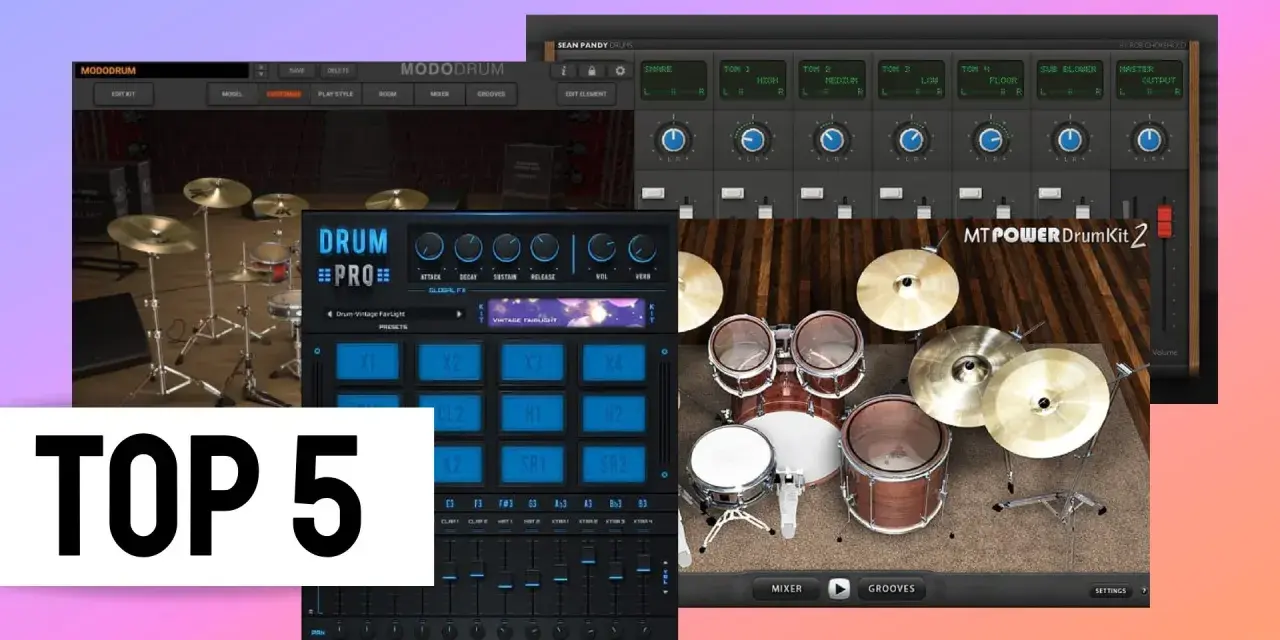Hit the MT Power Drum Kit snare drum
This screenshot has width=1280, height=640.
click(732, 467)
